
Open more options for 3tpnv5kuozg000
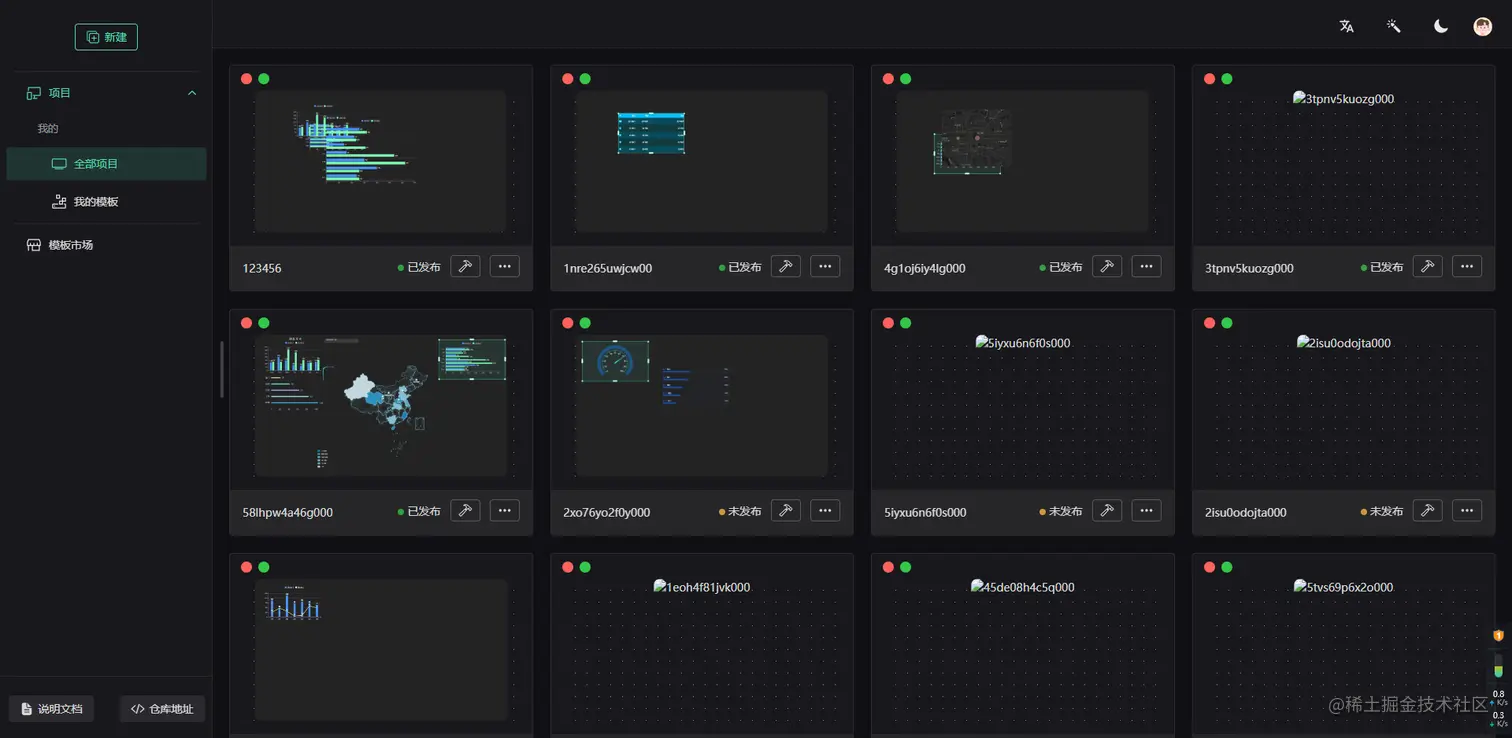click(1467, 266)
